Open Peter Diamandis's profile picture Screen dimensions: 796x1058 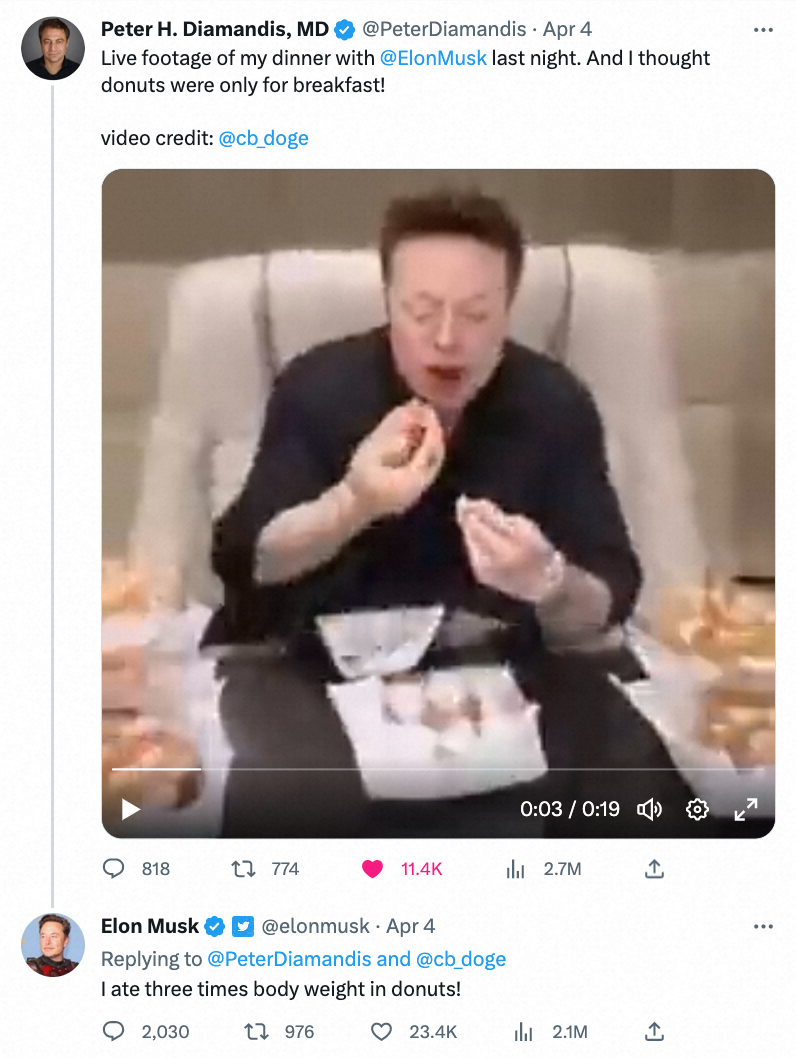(53, 47)
